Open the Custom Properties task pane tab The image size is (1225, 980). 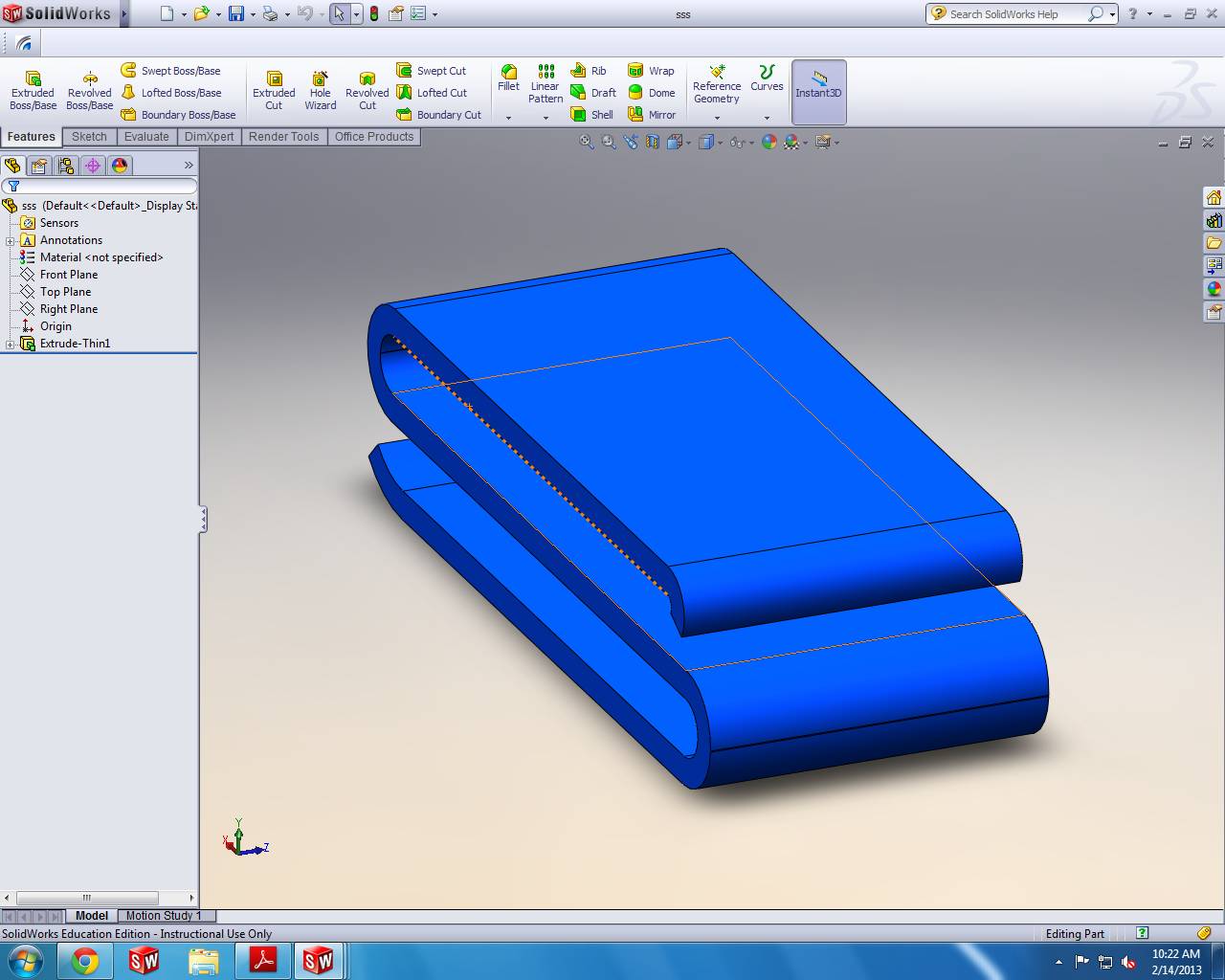pos(1214,311)
